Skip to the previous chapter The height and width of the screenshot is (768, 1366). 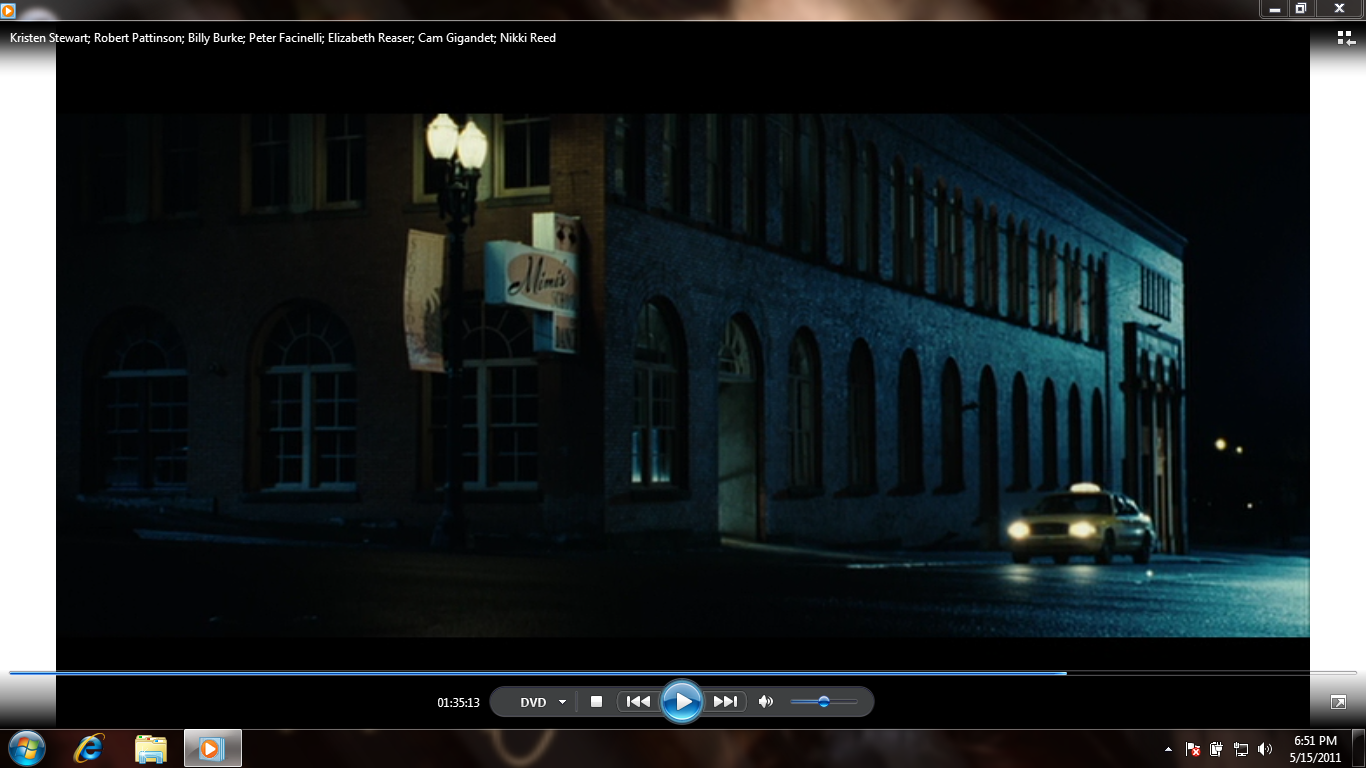click(638, 701)
